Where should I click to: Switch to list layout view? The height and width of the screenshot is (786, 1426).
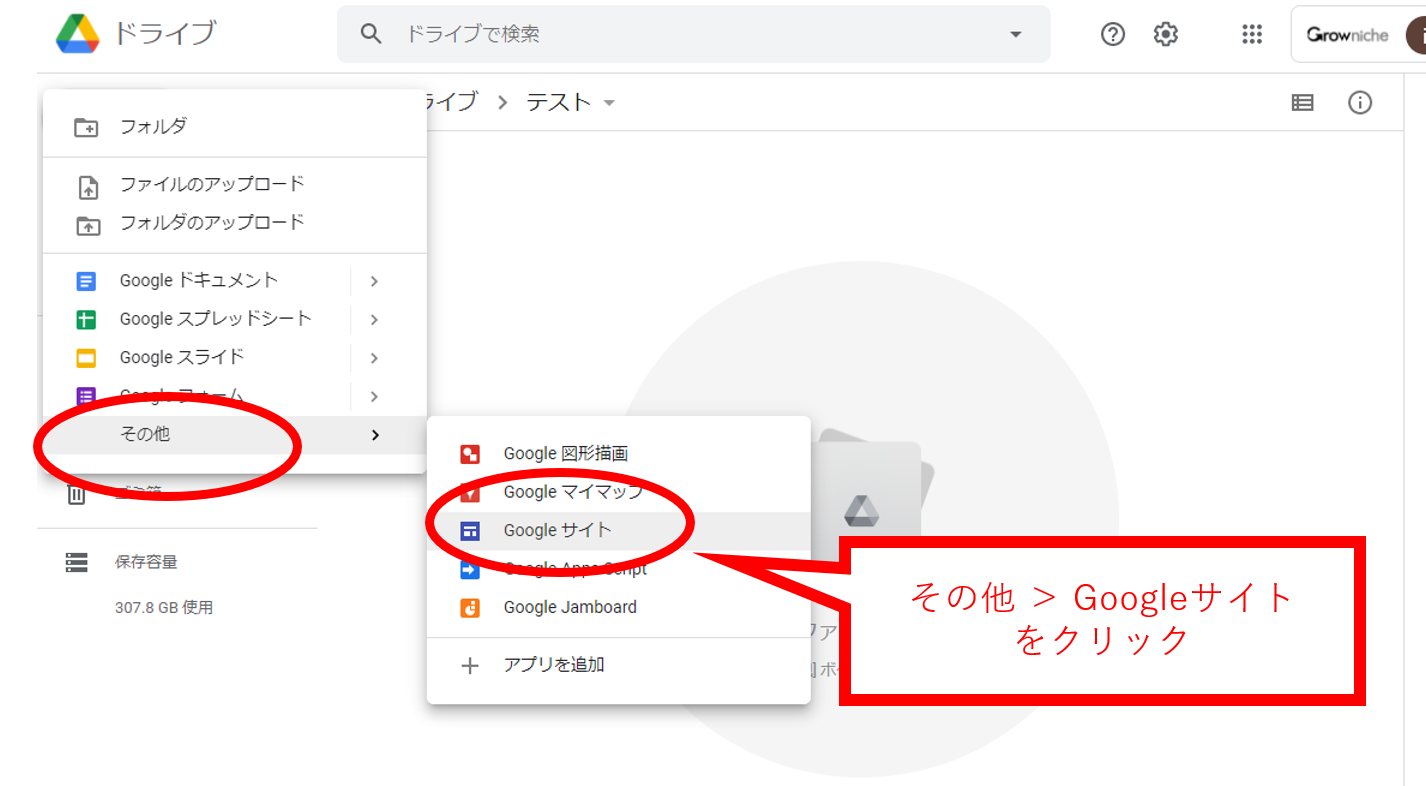pyautogui.click(x=1302, y=102)
